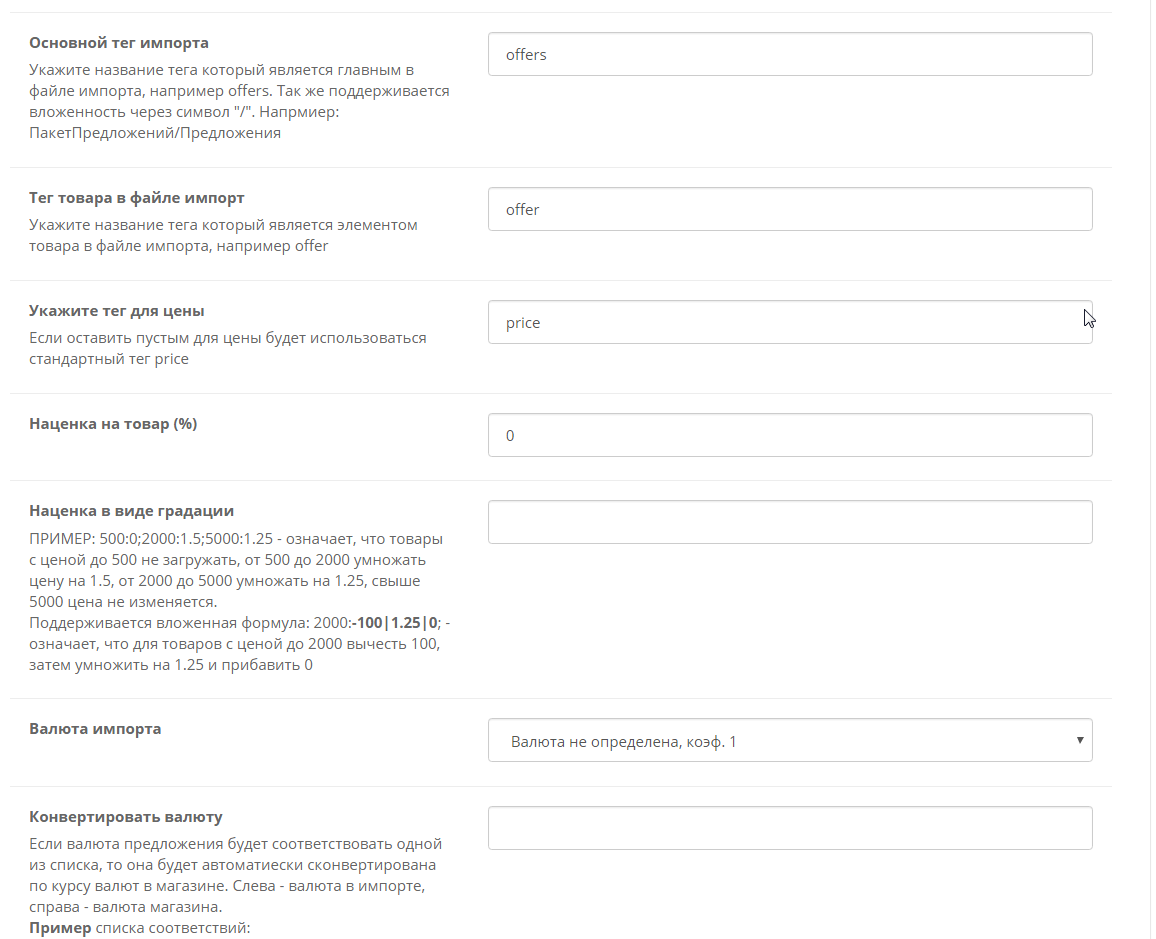Image resolution: width=1156 pixels, height=939 pixels.
Task: Click the bold formula '-100|1.25|0' text
Action: [x=396, y=623]
